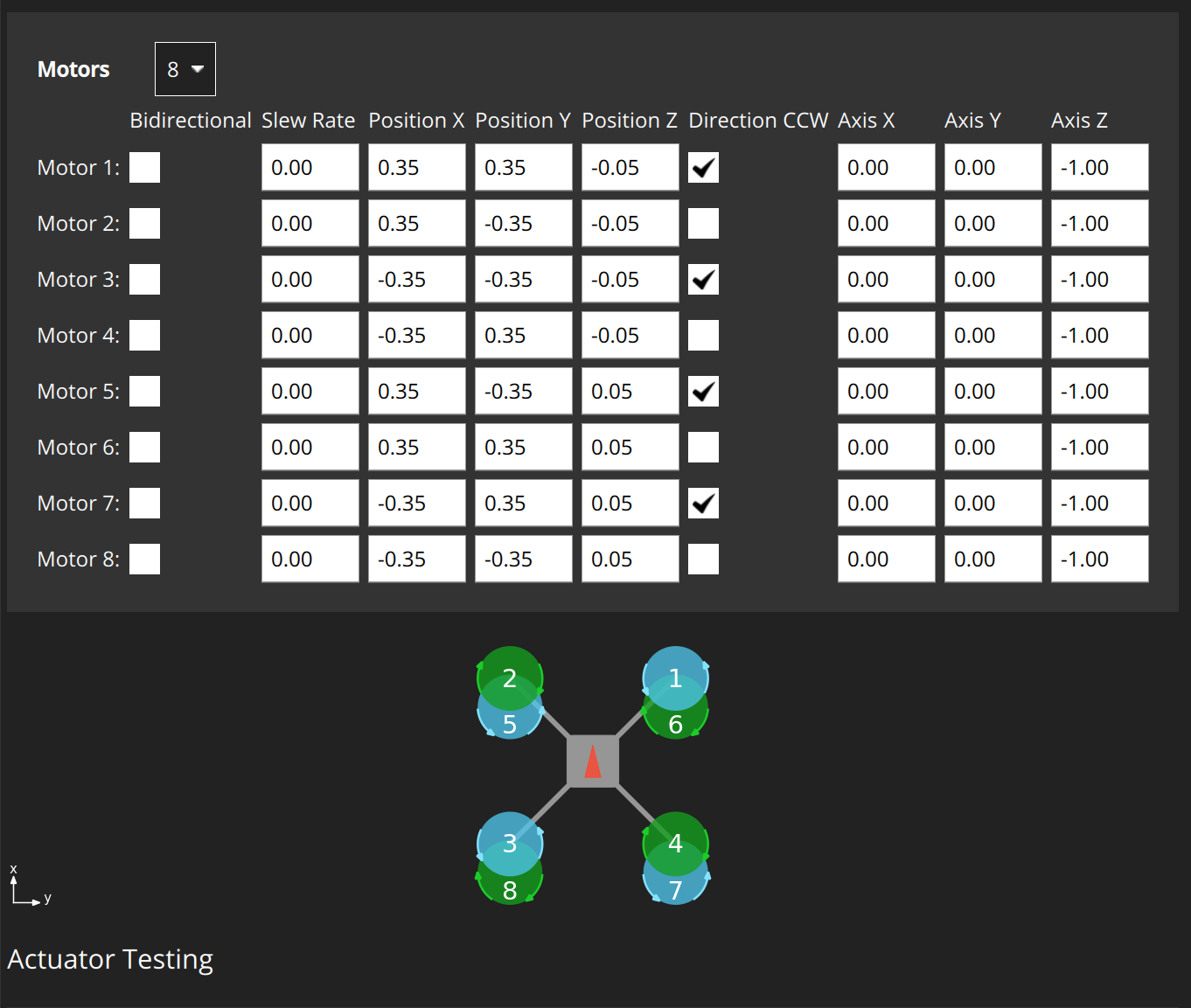Select motor 8 rotor in diagram

(x=510, y=890)
